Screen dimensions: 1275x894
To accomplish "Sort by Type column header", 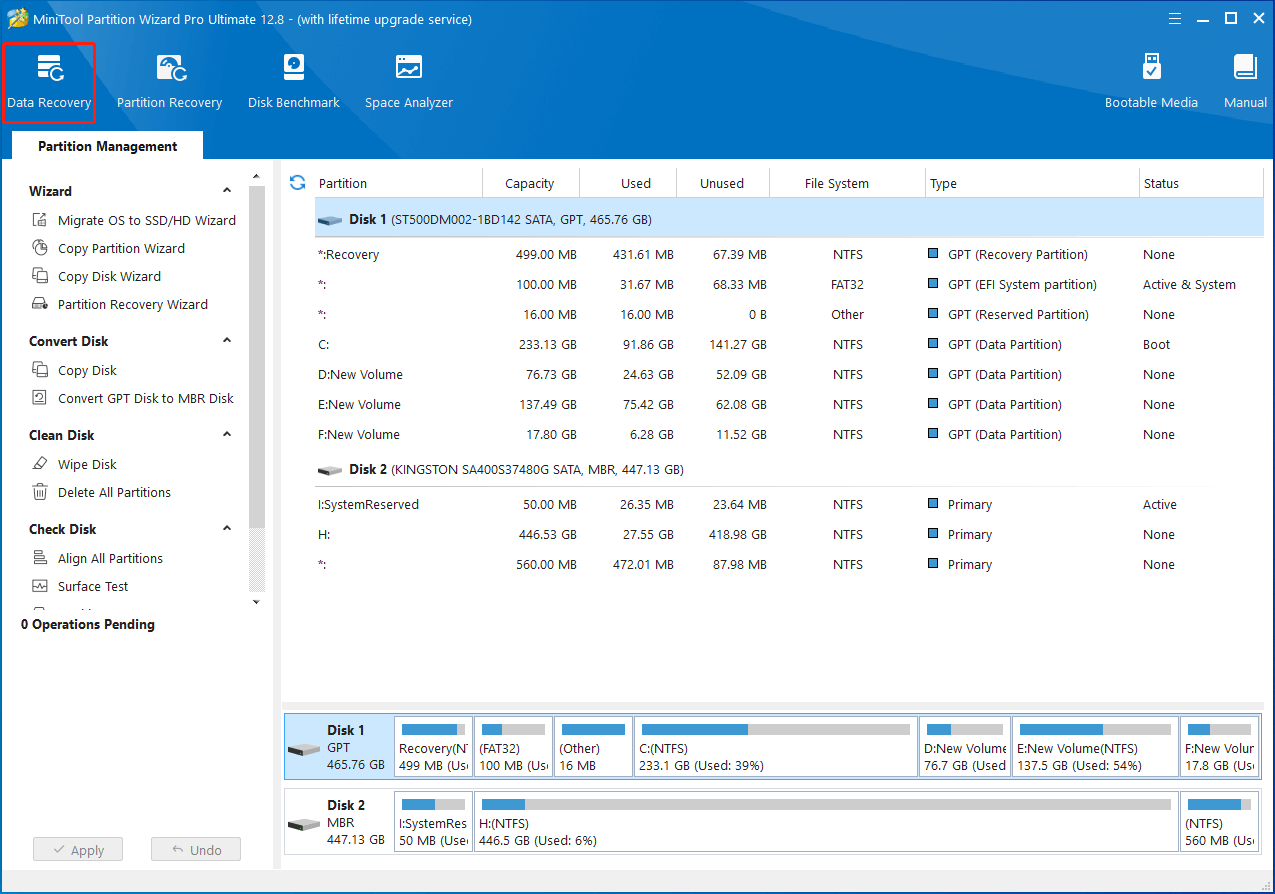I will [x=1033, y=183].
